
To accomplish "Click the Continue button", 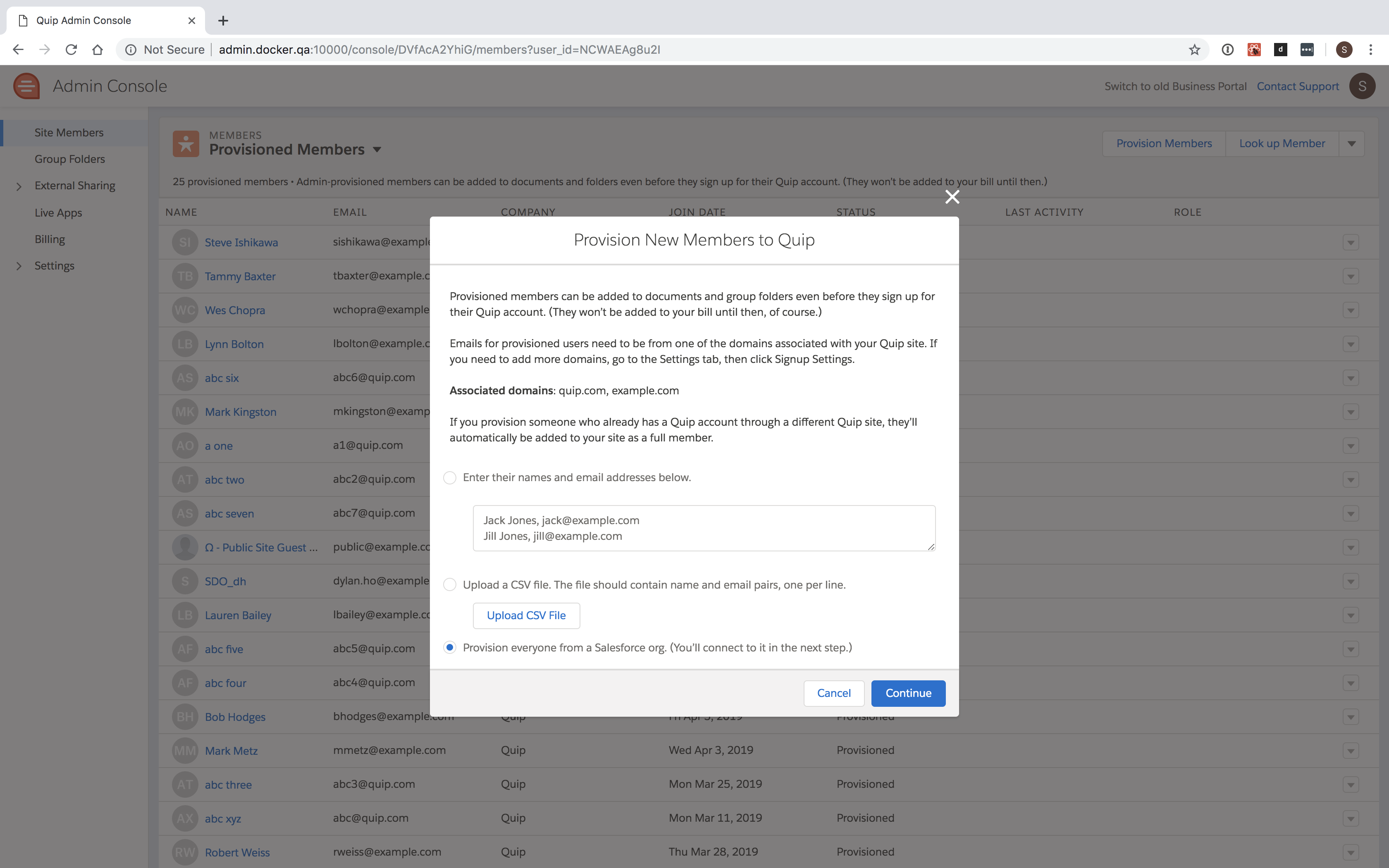I will coord(908,693).
